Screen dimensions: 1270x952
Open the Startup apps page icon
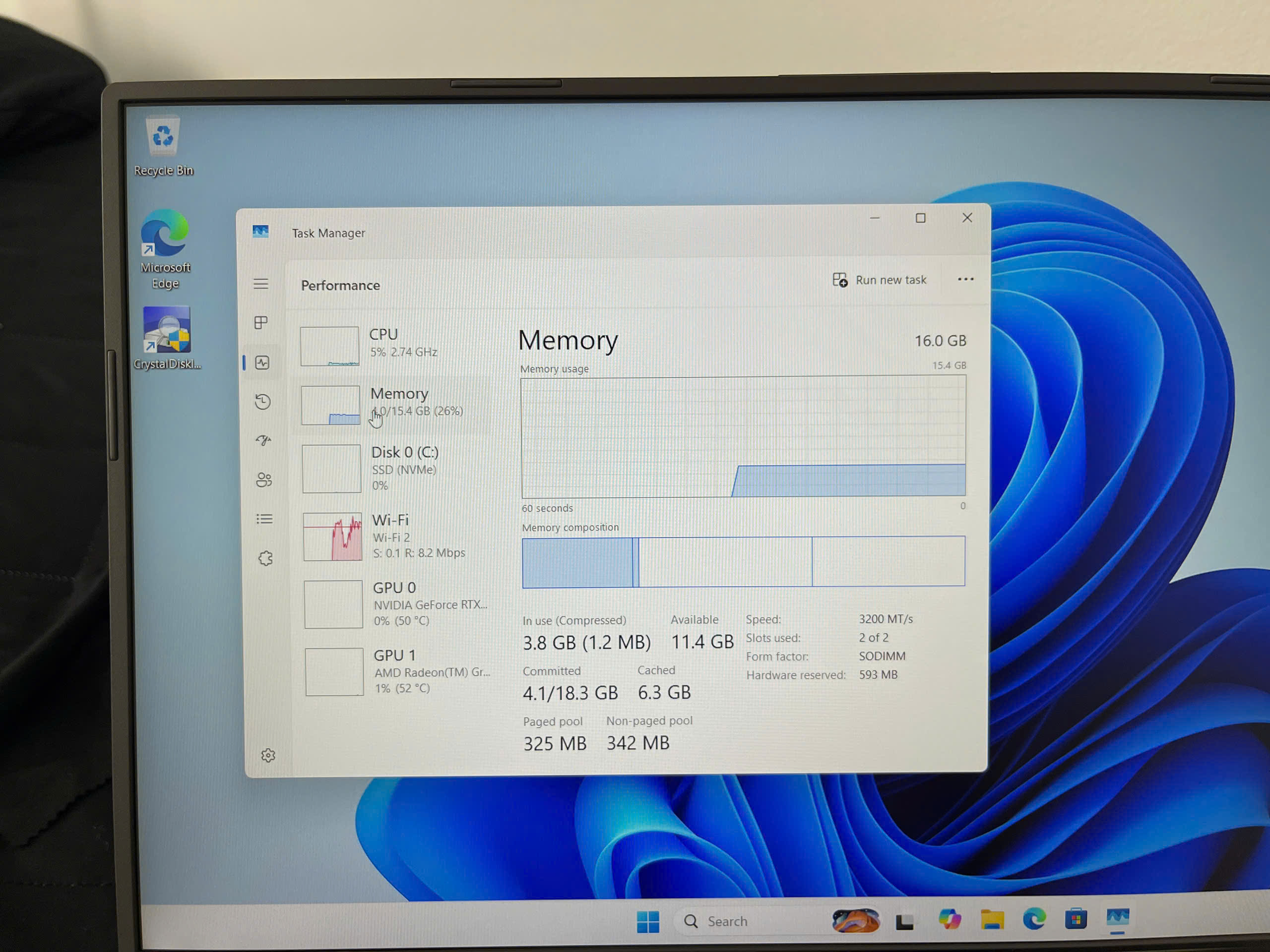pyautogui.click(x=263, y=440)
